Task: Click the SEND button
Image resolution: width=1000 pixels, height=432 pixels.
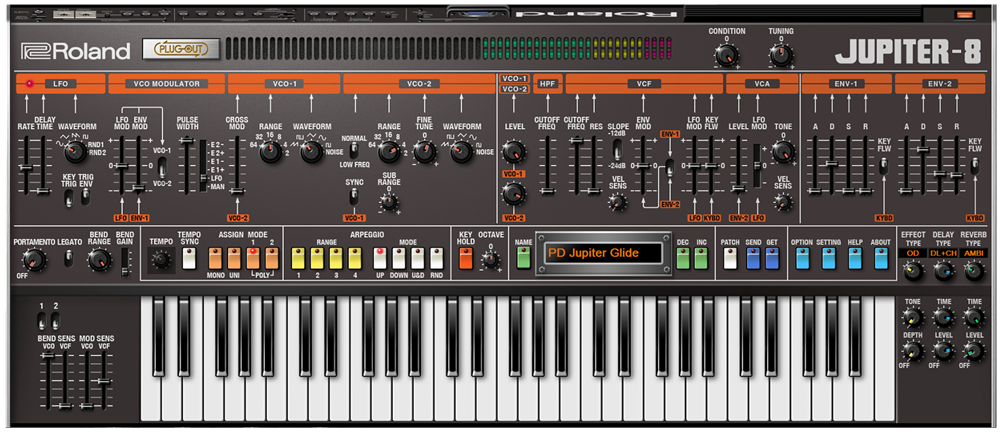Action: click(753, 258)
